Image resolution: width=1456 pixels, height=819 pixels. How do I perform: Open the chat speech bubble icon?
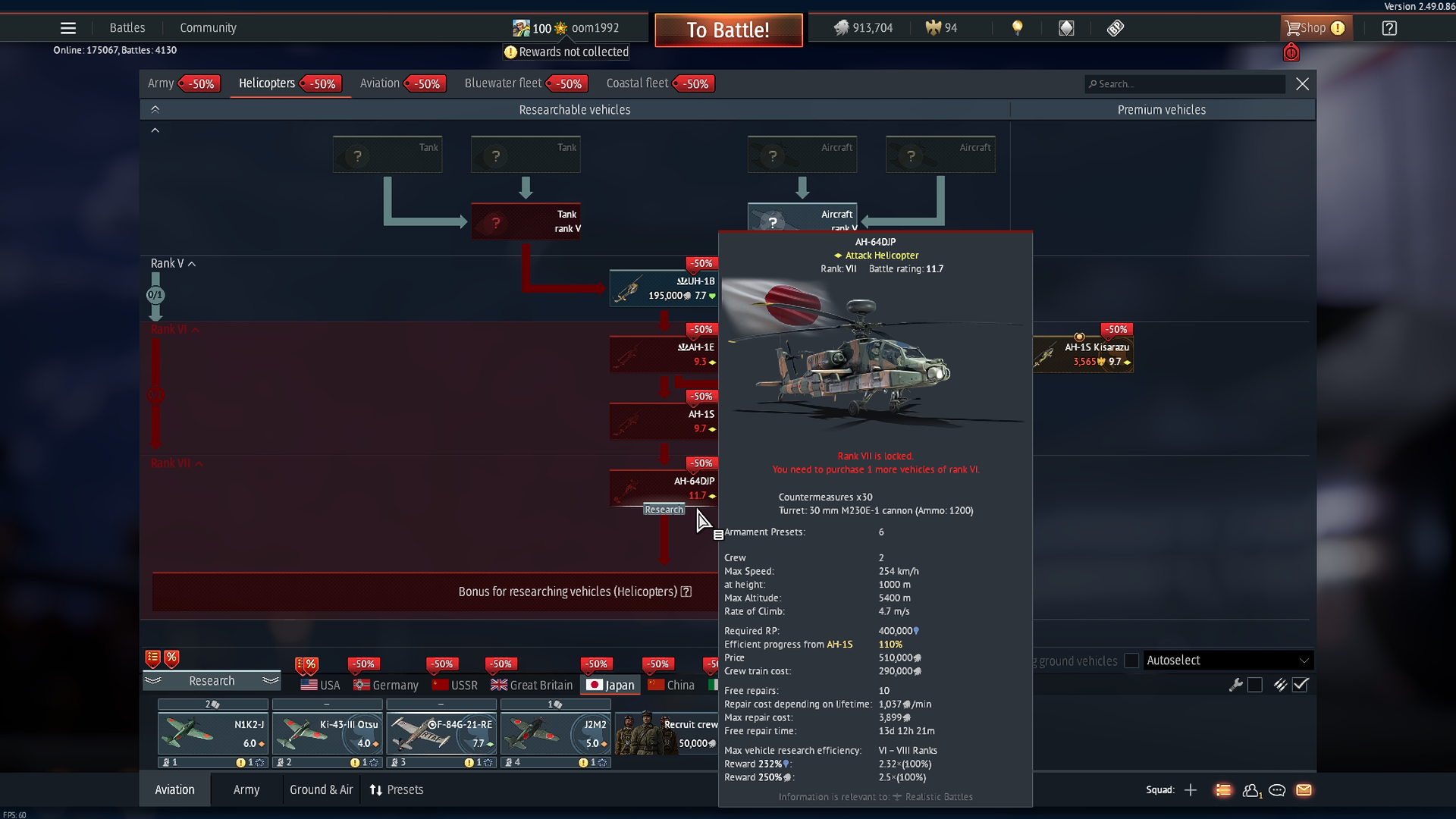pyautogui.click(x=1277, y=790)
